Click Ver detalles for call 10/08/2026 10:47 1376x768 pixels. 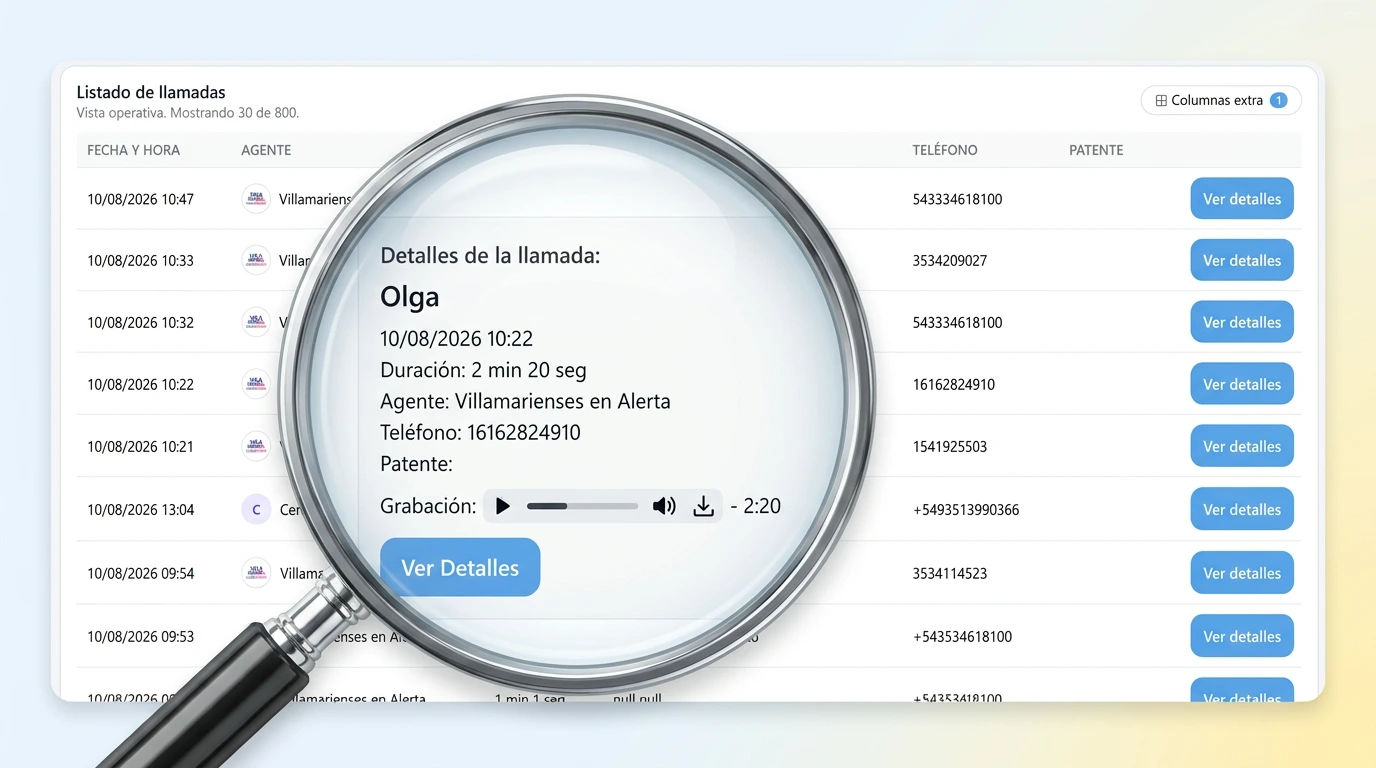pyautogui.click(x=1242, y=198)
